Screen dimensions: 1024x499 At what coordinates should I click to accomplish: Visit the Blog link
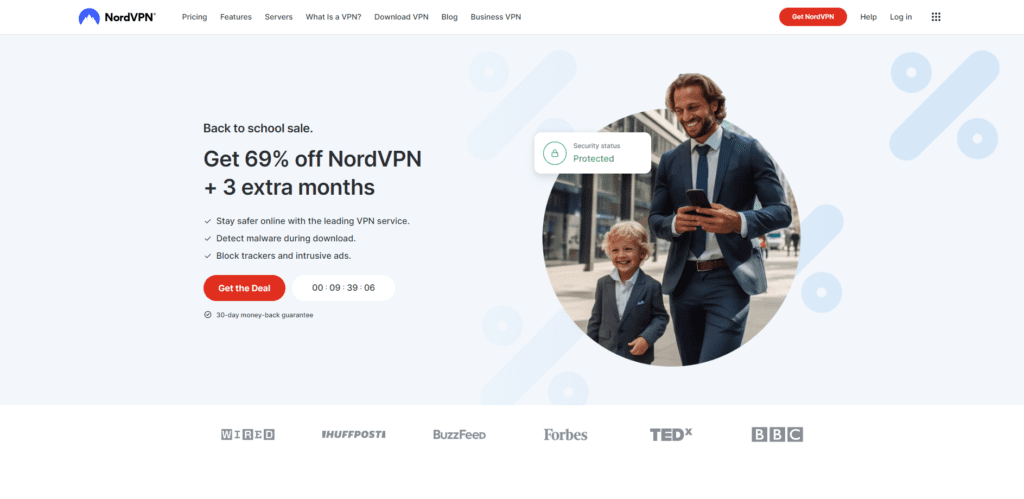[x=449, y=17]
